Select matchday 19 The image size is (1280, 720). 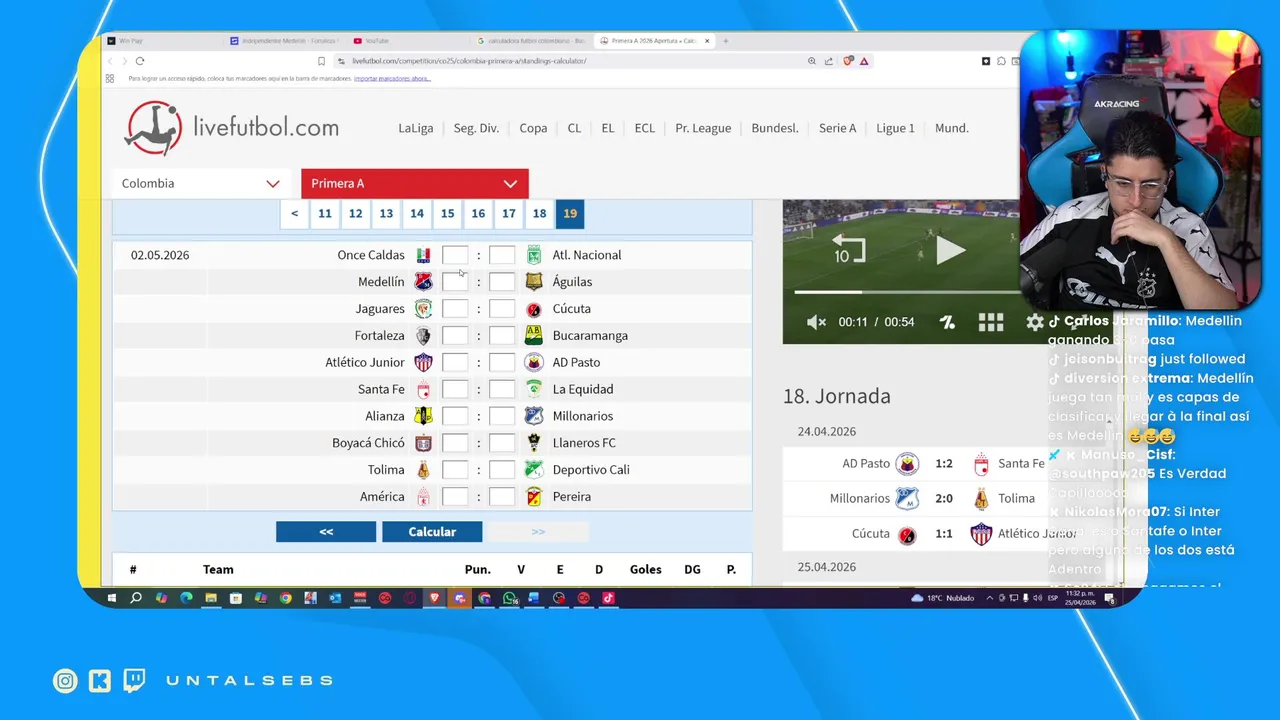(x=570, y=213)
